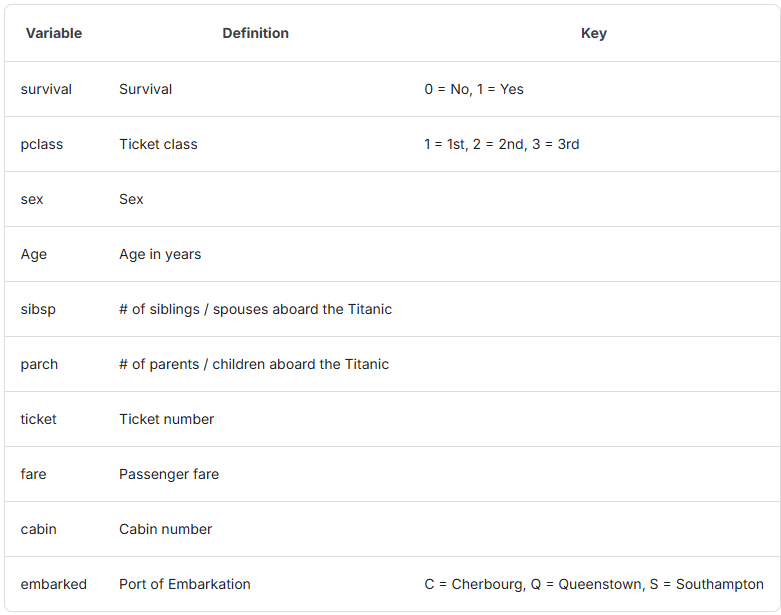Click the 'Passenger fare' definition text
This screenshot has height=615, width=781.
[169, 474]
